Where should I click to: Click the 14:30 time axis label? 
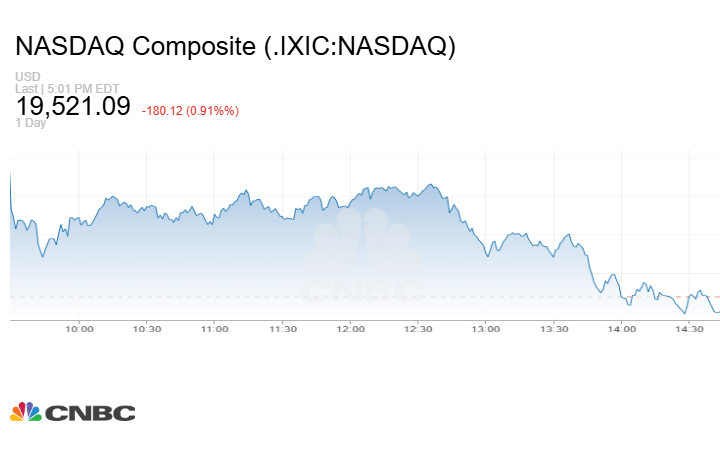pyautogui.click(x=689, y=329)
